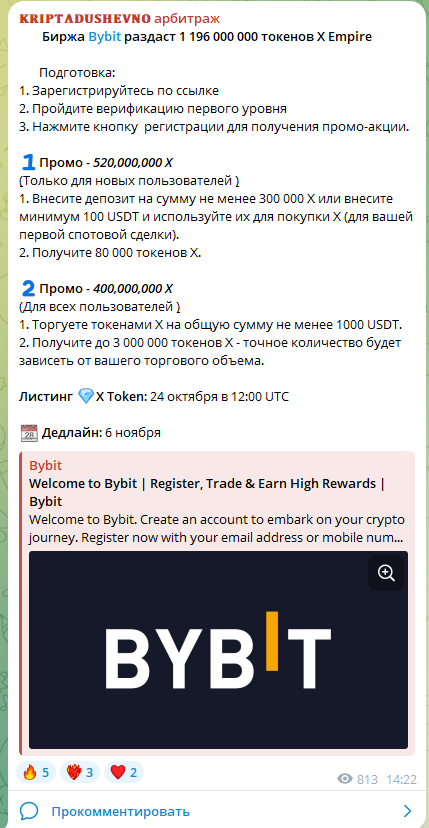Click the view count 813
Screen dimensions: 429x828
[367, 779]
